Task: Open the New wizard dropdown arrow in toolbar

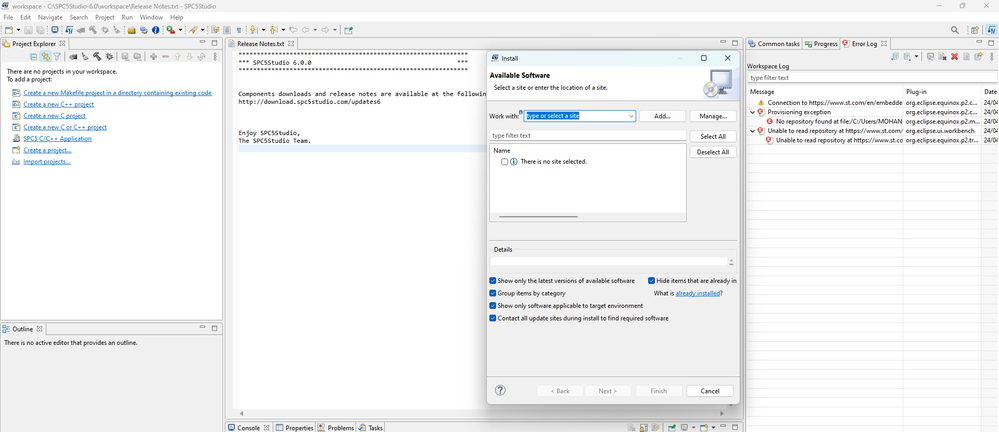Action: pyautogui.click(x=18, y=30)
